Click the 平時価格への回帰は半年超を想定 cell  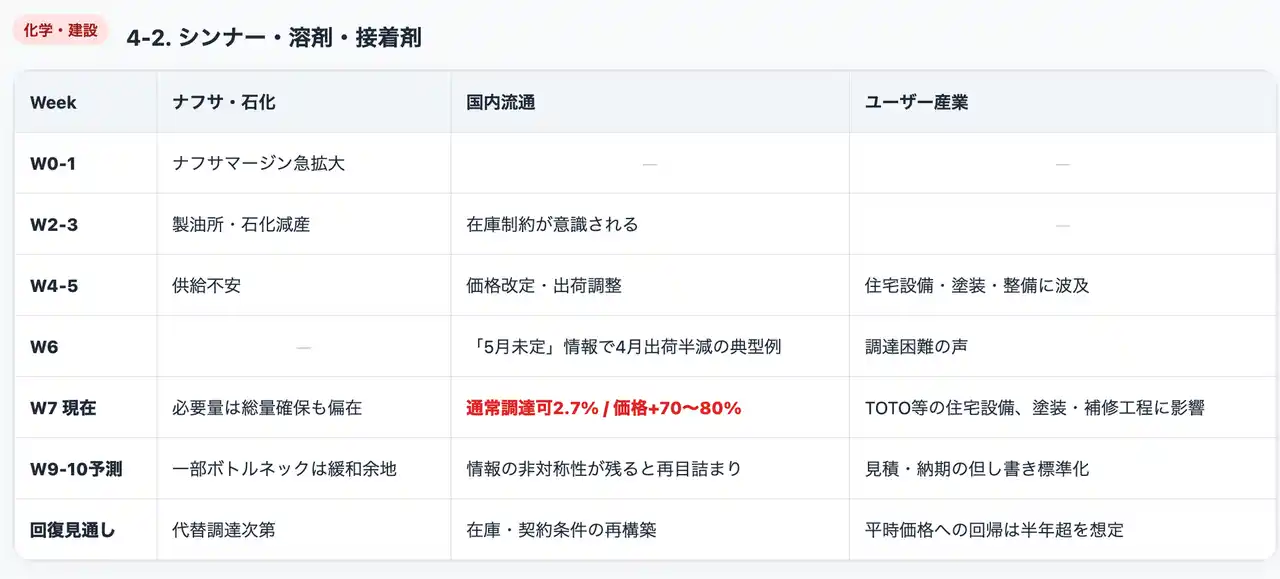point(994,530)
